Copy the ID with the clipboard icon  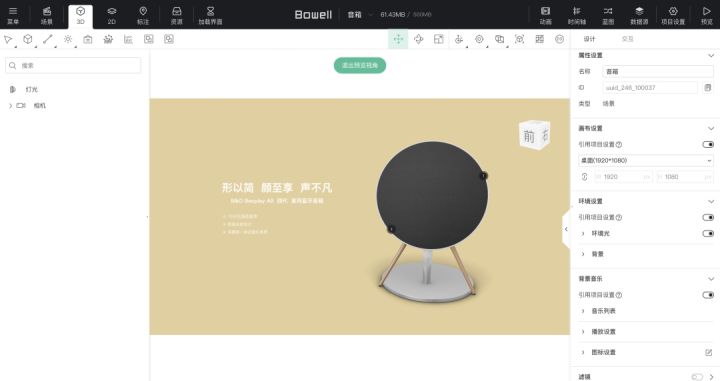(x=708, y=87)
